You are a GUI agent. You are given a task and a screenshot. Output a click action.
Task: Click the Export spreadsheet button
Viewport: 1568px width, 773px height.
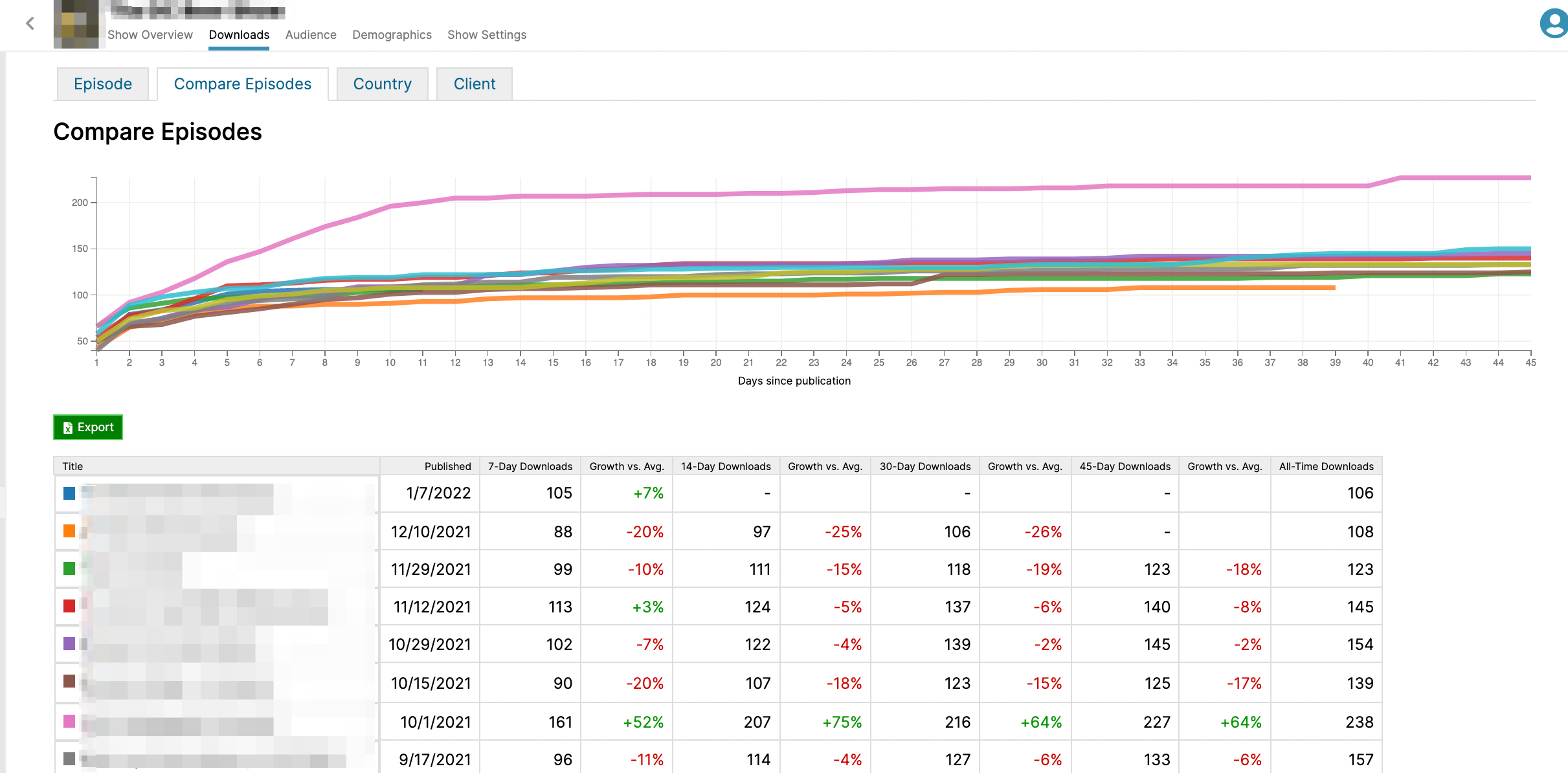pyautogui.click(x=88, y=427)
